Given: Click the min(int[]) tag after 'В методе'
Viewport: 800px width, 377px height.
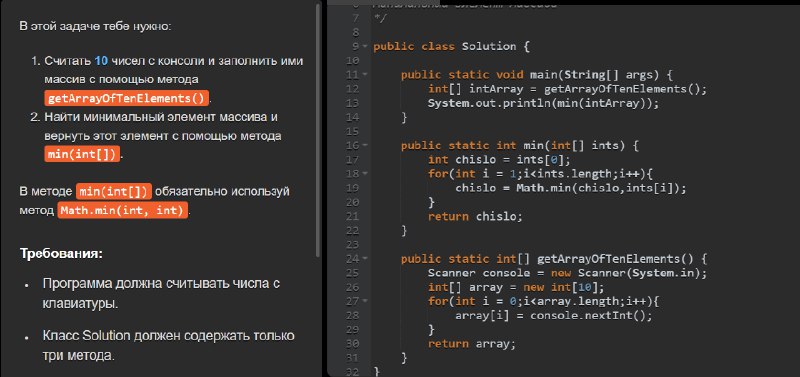Looking at the screenshot, I should [114, 191].
